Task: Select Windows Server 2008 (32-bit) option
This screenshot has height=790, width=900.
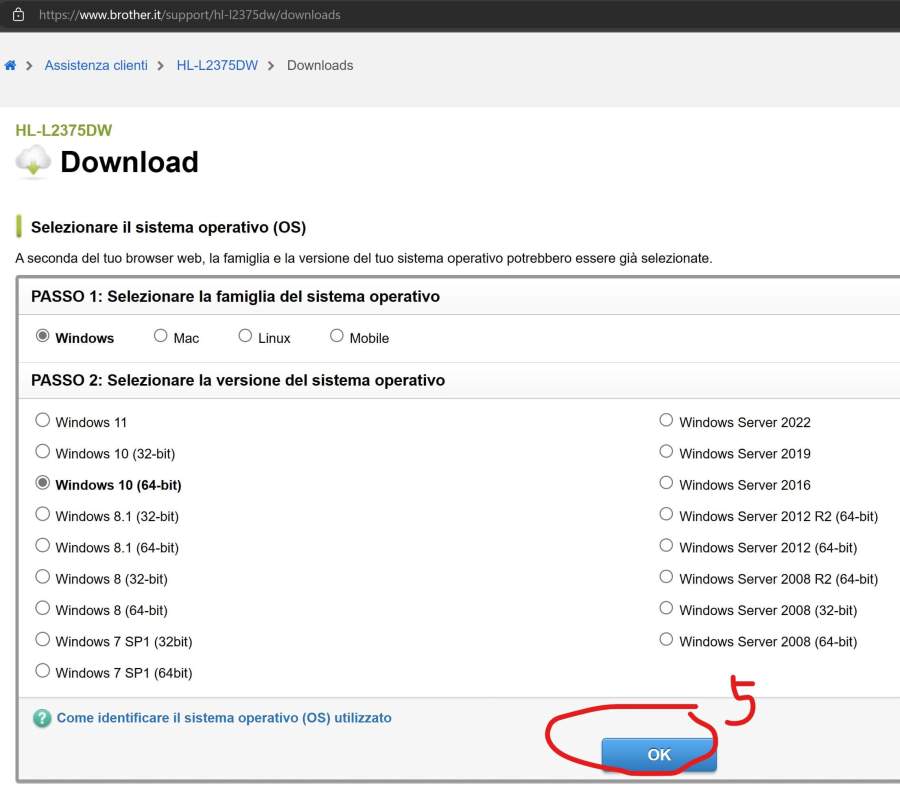Action: [x=666, y=608]
